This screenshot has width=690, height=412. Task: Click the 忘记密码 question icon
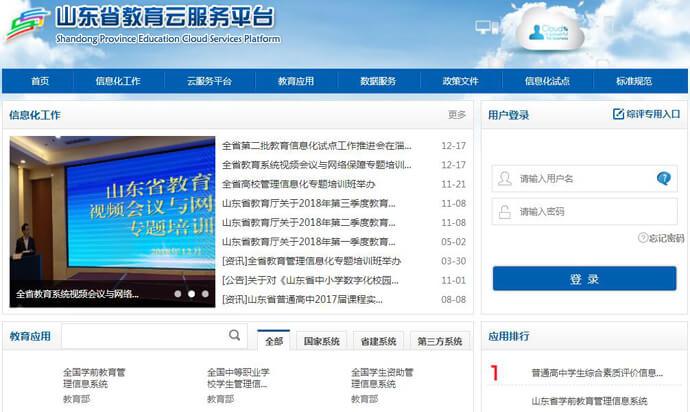643,238
